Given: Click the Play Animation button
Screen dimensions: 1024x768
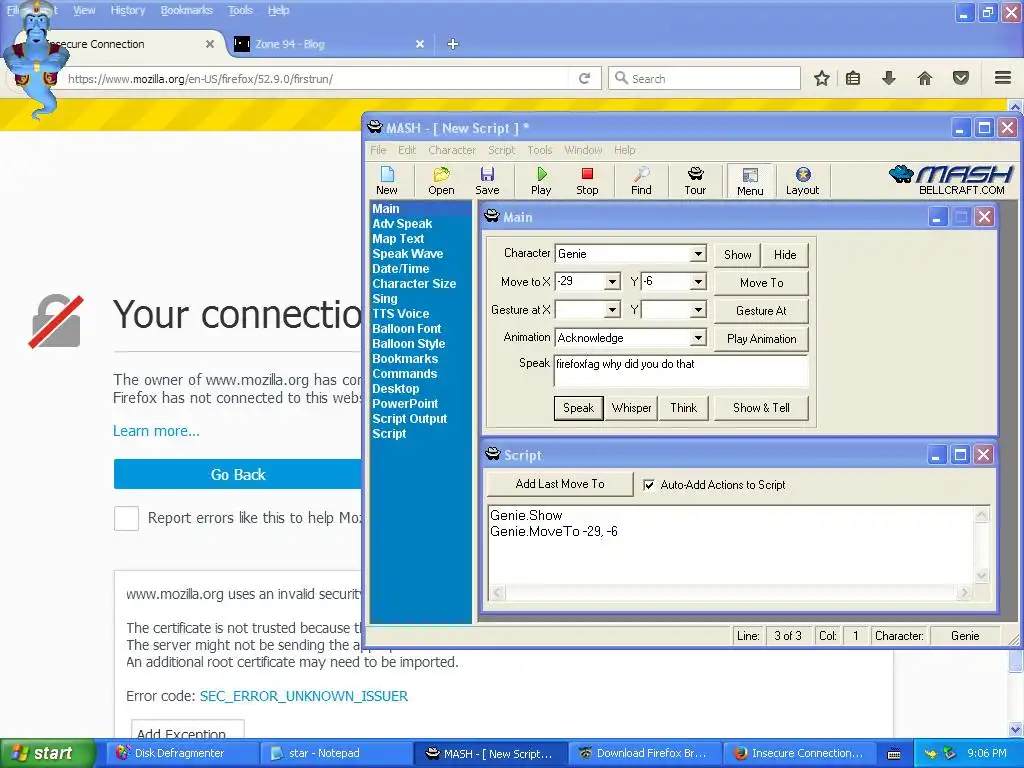Looking at the screenshot, I should tap(761, 339).
